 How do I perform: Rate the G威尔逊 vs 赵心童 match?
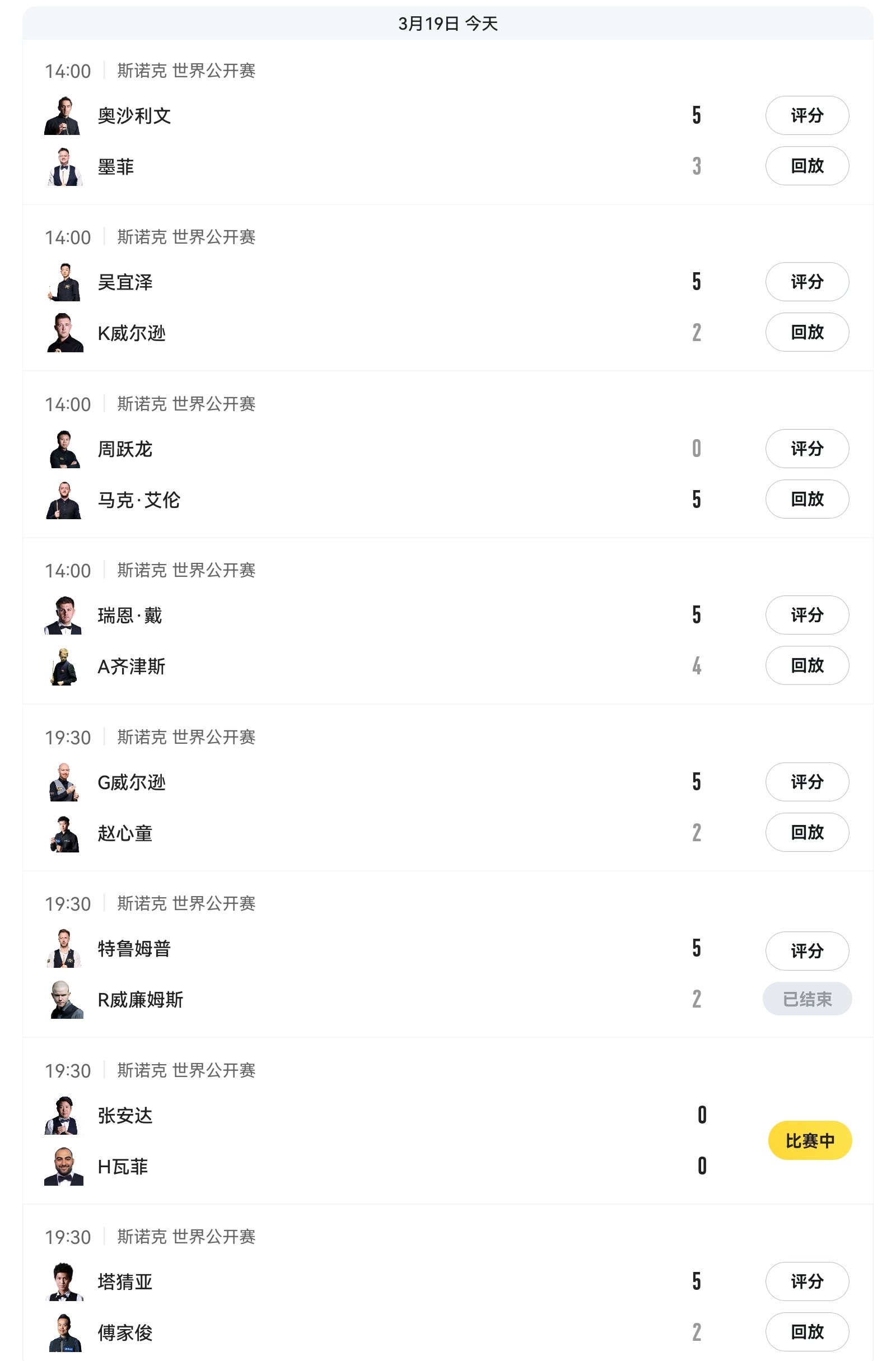click(807, 782)
